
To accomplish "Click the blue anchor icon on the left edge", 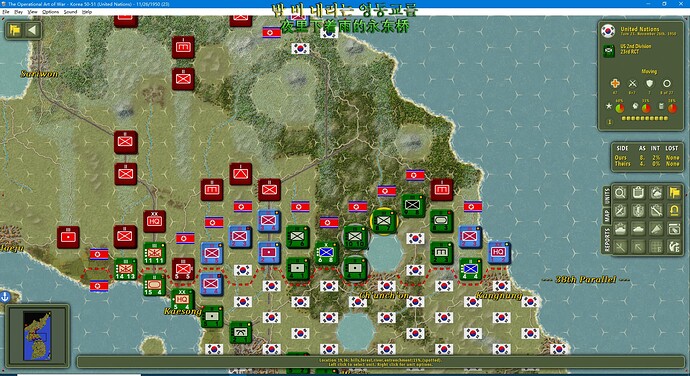I will coord(5,297).
